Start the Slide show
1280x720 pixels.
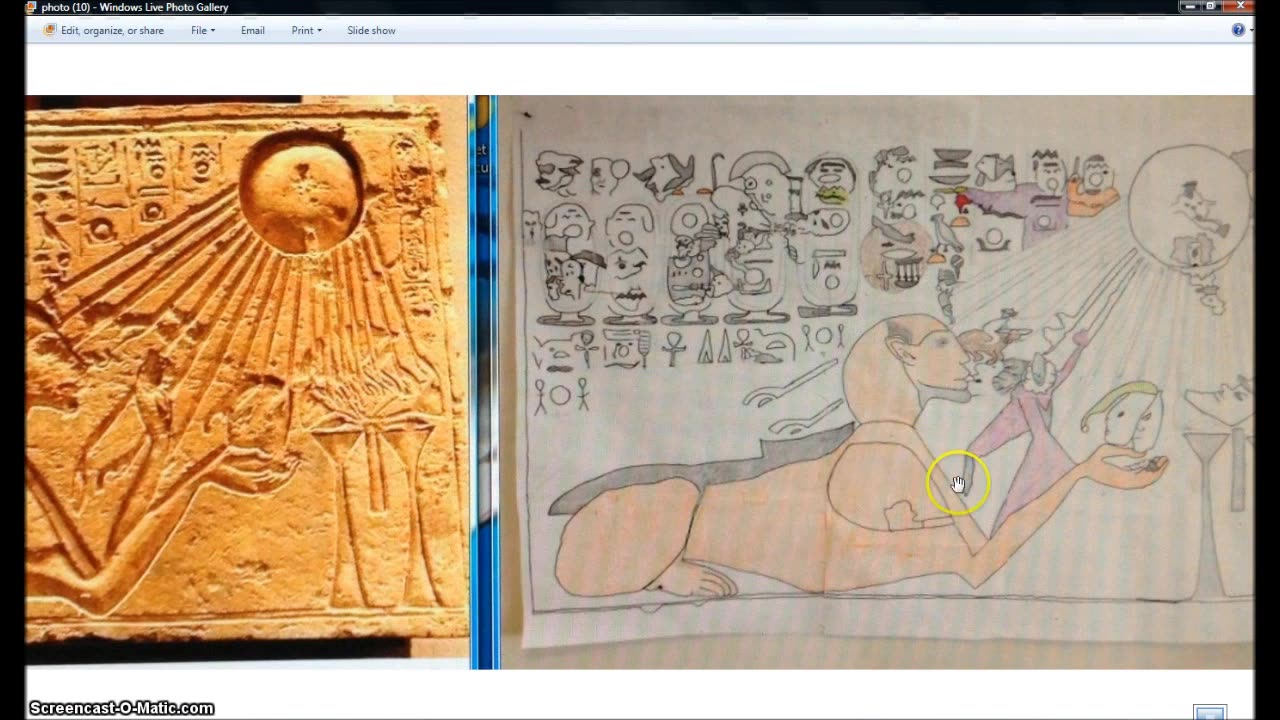click(x=371, y=30)
